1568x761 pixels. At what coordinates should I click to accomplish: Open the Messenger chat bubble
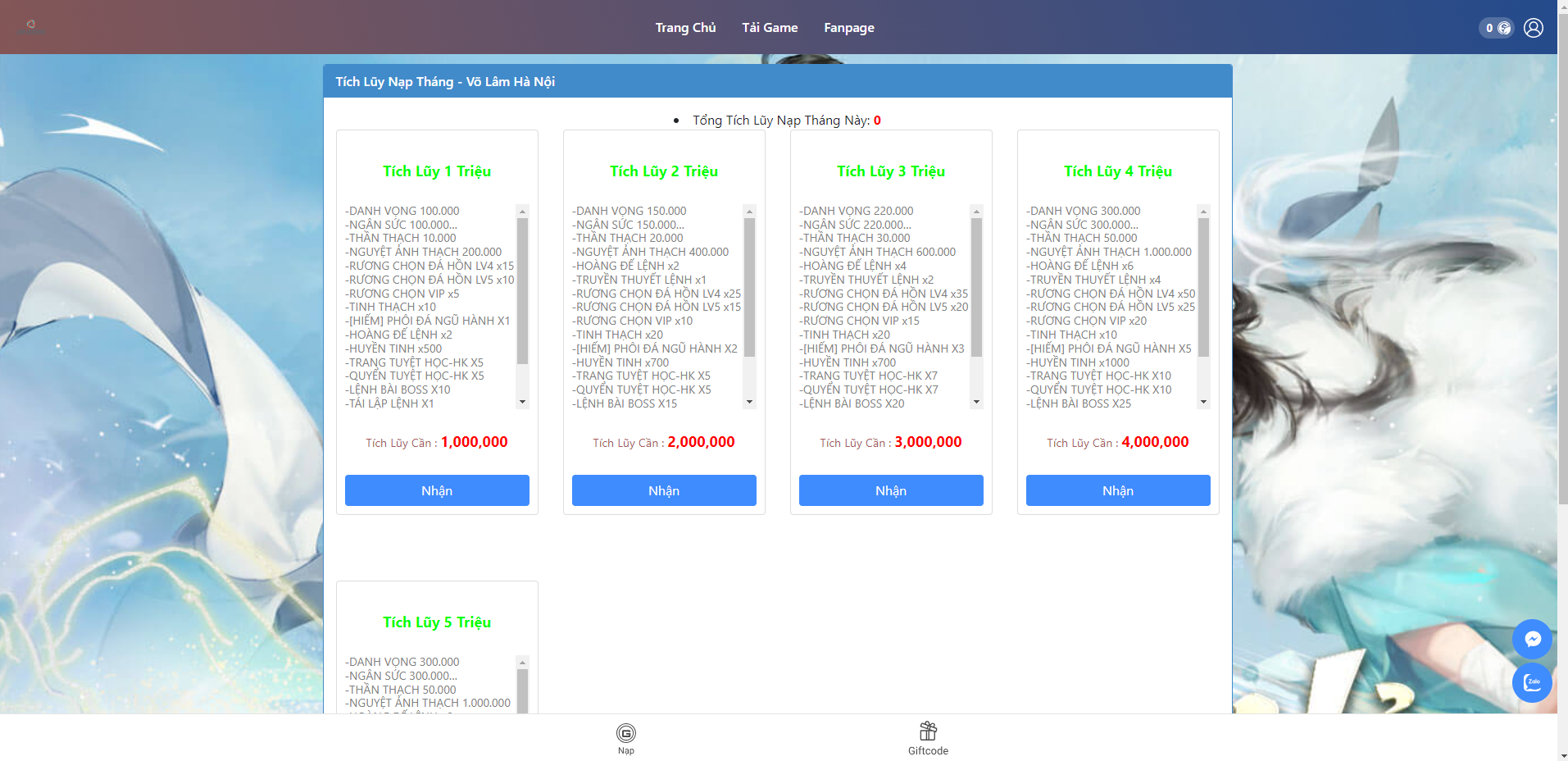[1532, 639]
